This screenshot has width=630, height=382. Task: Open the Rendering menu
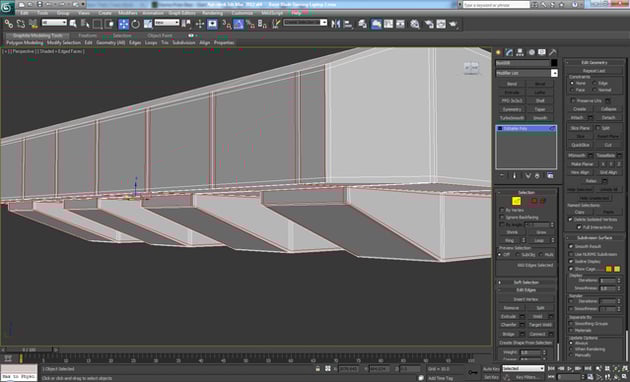[212, 13]
